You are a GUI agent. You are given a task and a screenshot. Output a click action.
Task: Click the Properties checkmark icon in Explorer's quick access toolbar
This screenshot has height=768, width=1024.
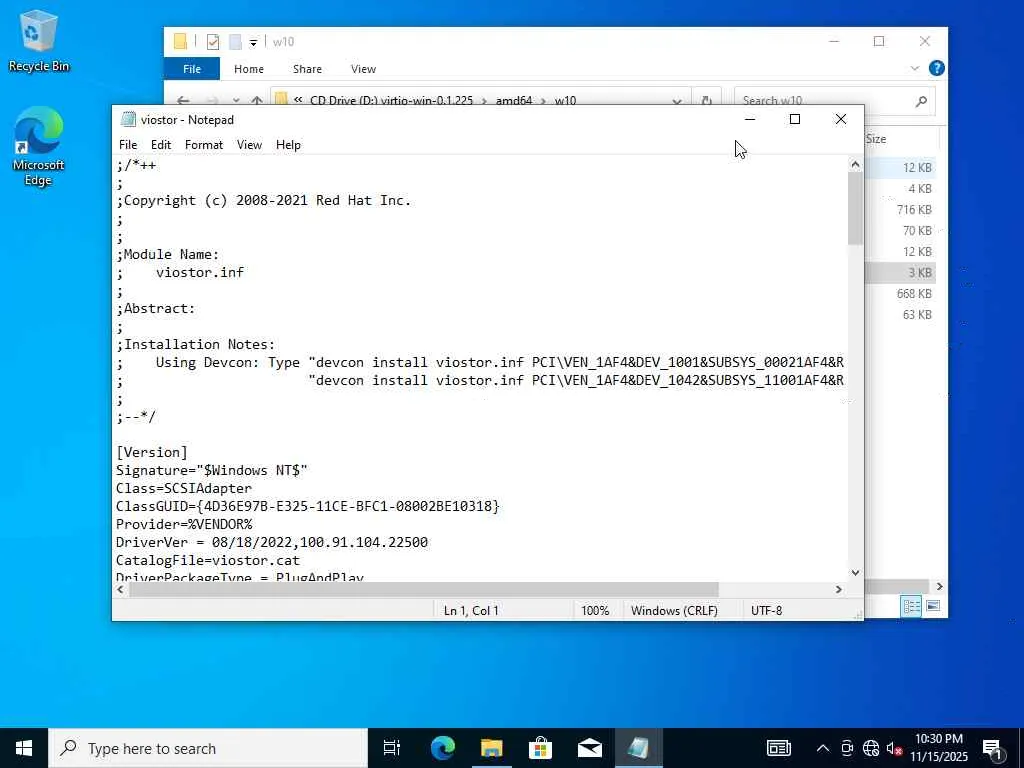tap(213, 42)
